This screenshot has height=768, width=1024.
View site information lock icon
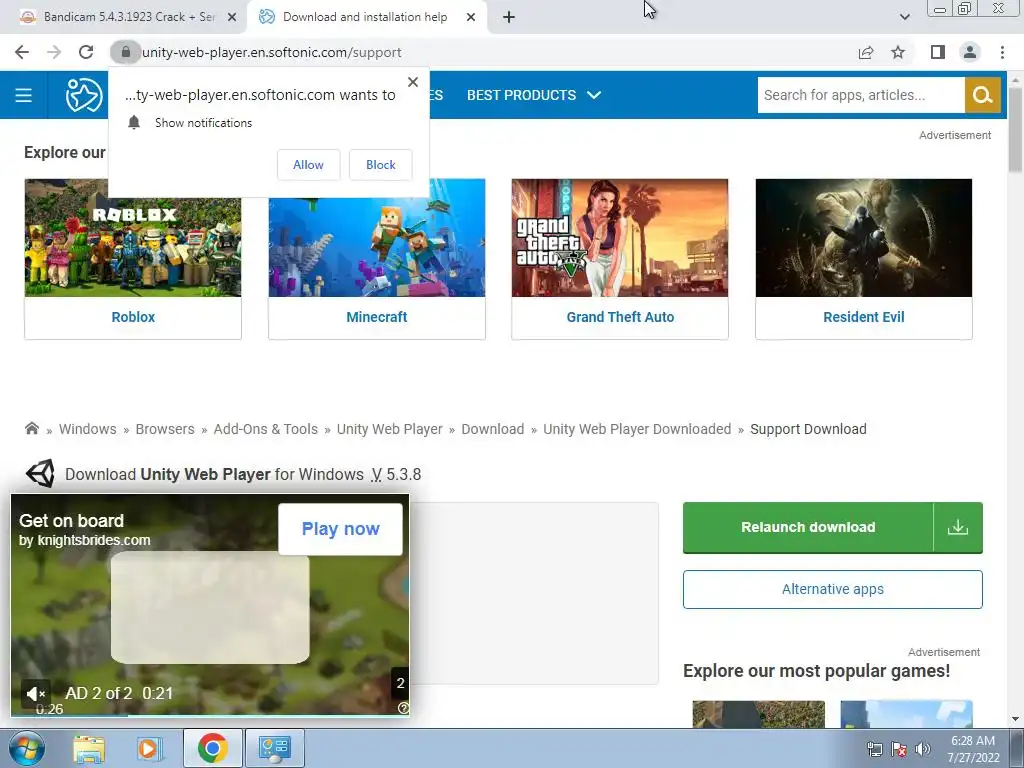point(125,52)
